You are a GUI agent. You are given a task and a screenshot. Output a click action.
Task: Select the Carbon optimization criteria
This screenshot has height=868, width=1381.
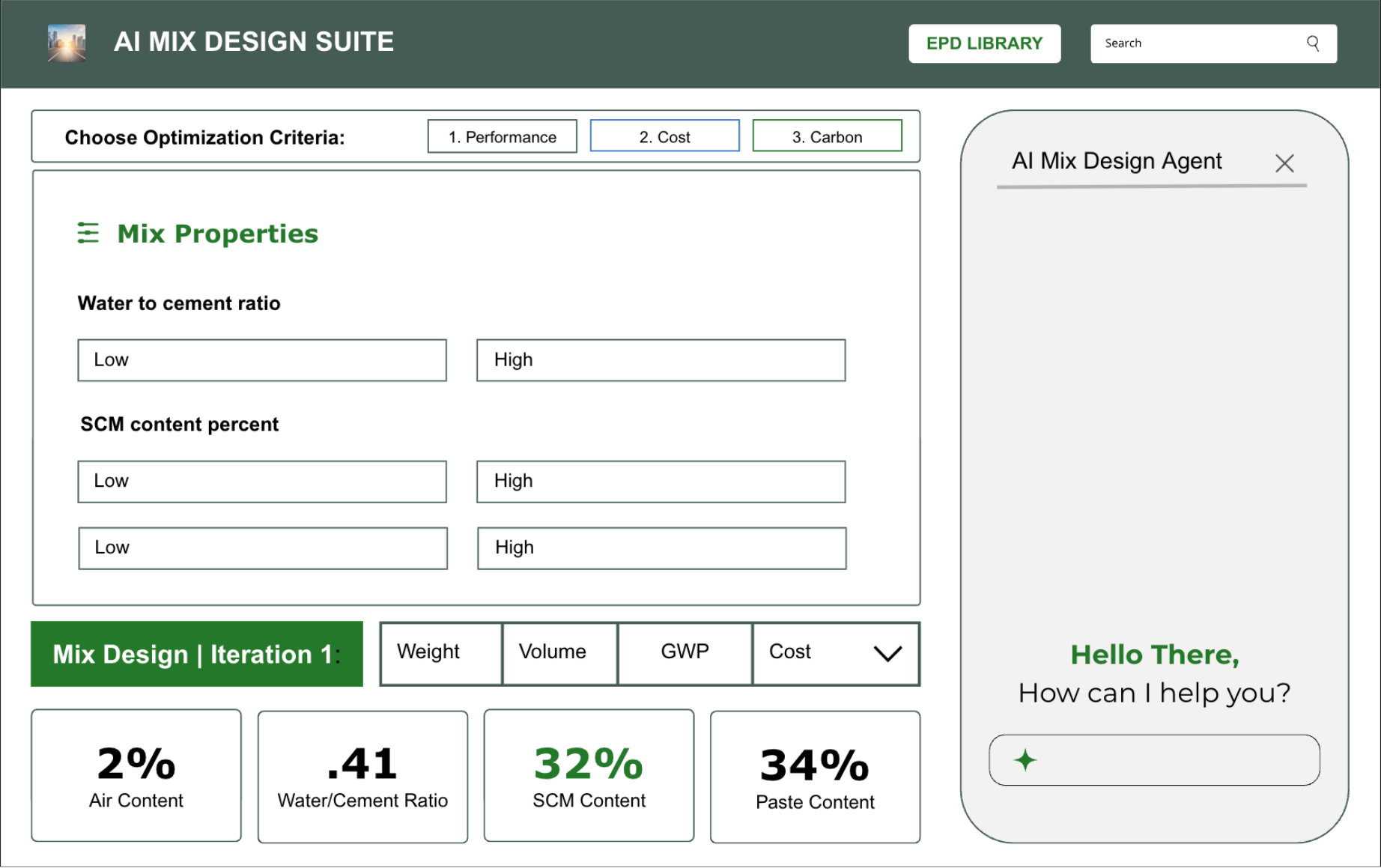826,136
